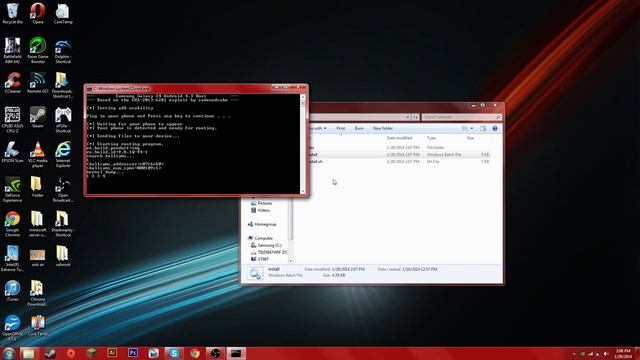This screenshot has width=640, height=360.
Task: Click the Burn button in Explorer toolbar
Action: tap(359, 129)
